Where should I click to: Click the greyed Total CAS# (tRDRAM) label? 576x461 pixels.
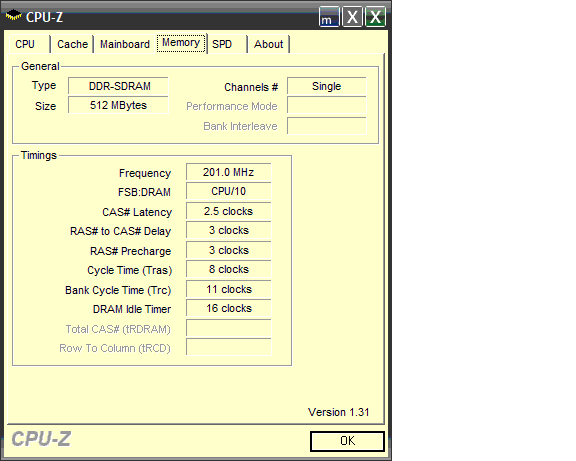click(118, 329)
